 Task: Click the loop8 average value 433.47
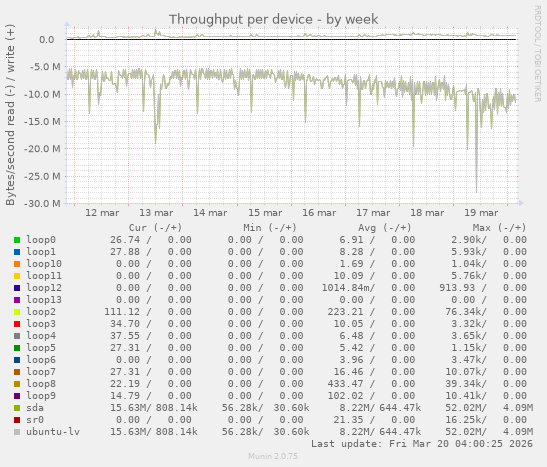click(x=345, y=384)
